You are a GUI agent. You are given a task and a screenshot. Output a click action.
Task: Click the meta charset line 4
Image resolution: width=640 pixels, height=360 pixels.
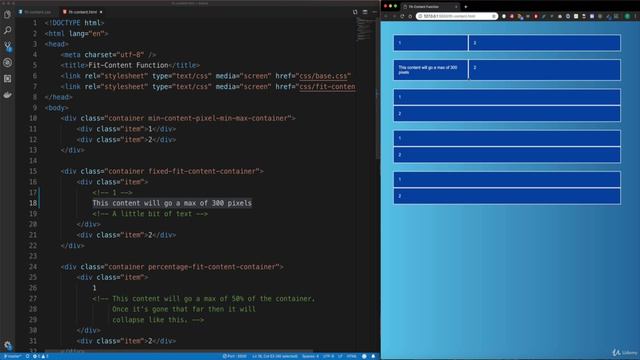[108, 55]
